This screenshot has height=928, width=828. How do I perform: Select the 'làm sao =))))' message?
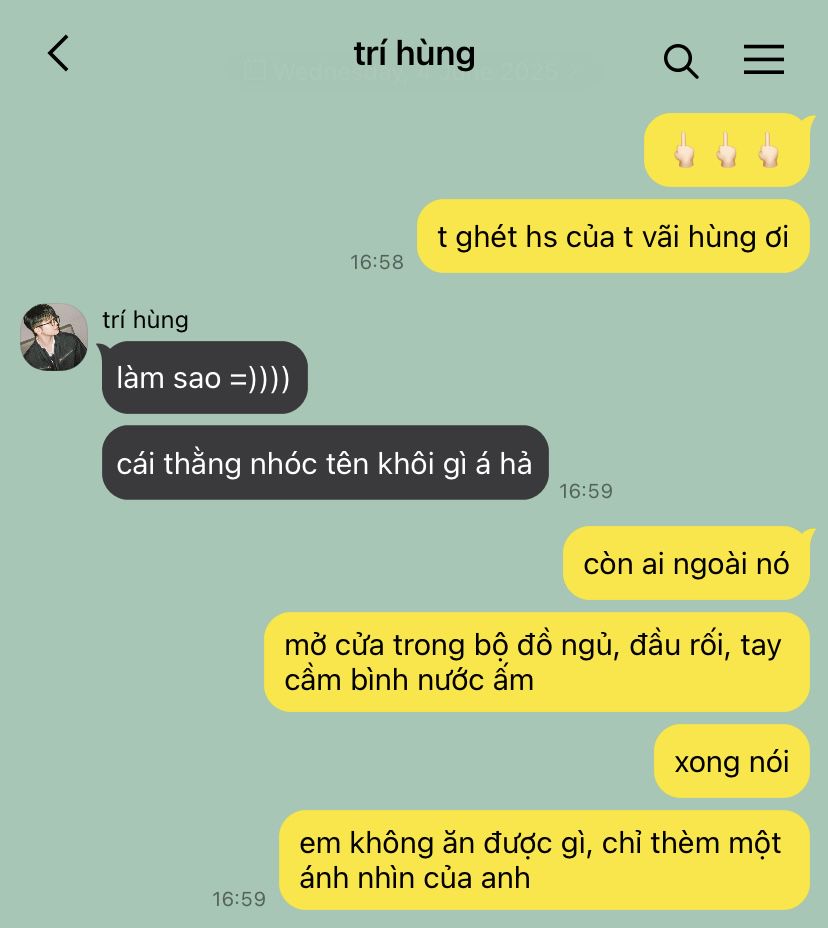[205, 378]
